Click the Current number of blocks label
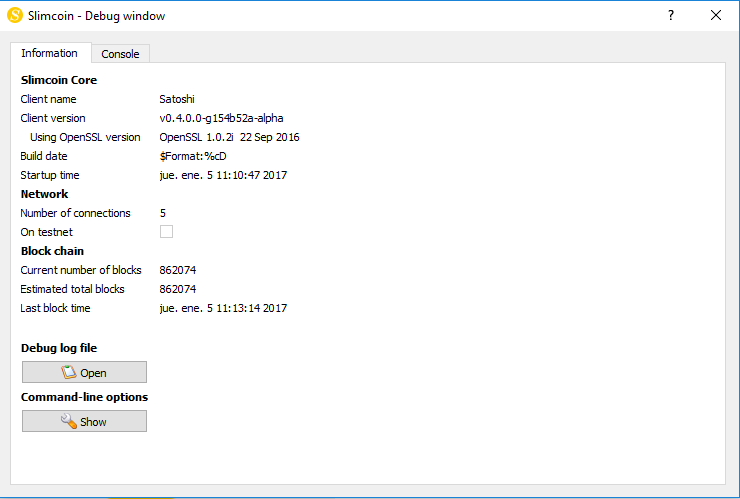Screen dimensions: 740x499 pos(81,270)
